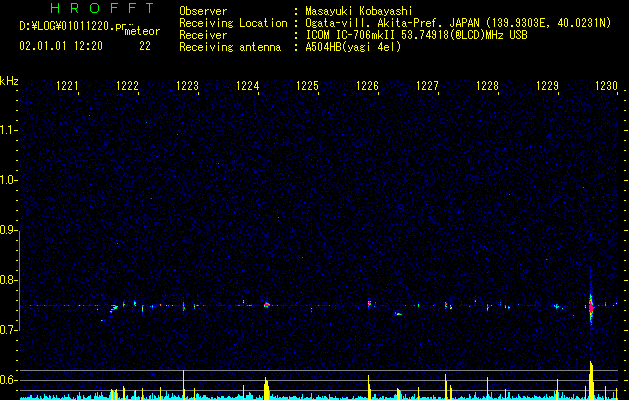The height and width of the screenshot is (400, 629).
Task: Click the 1222 time axis marker
Action: [x=127, y=86]
